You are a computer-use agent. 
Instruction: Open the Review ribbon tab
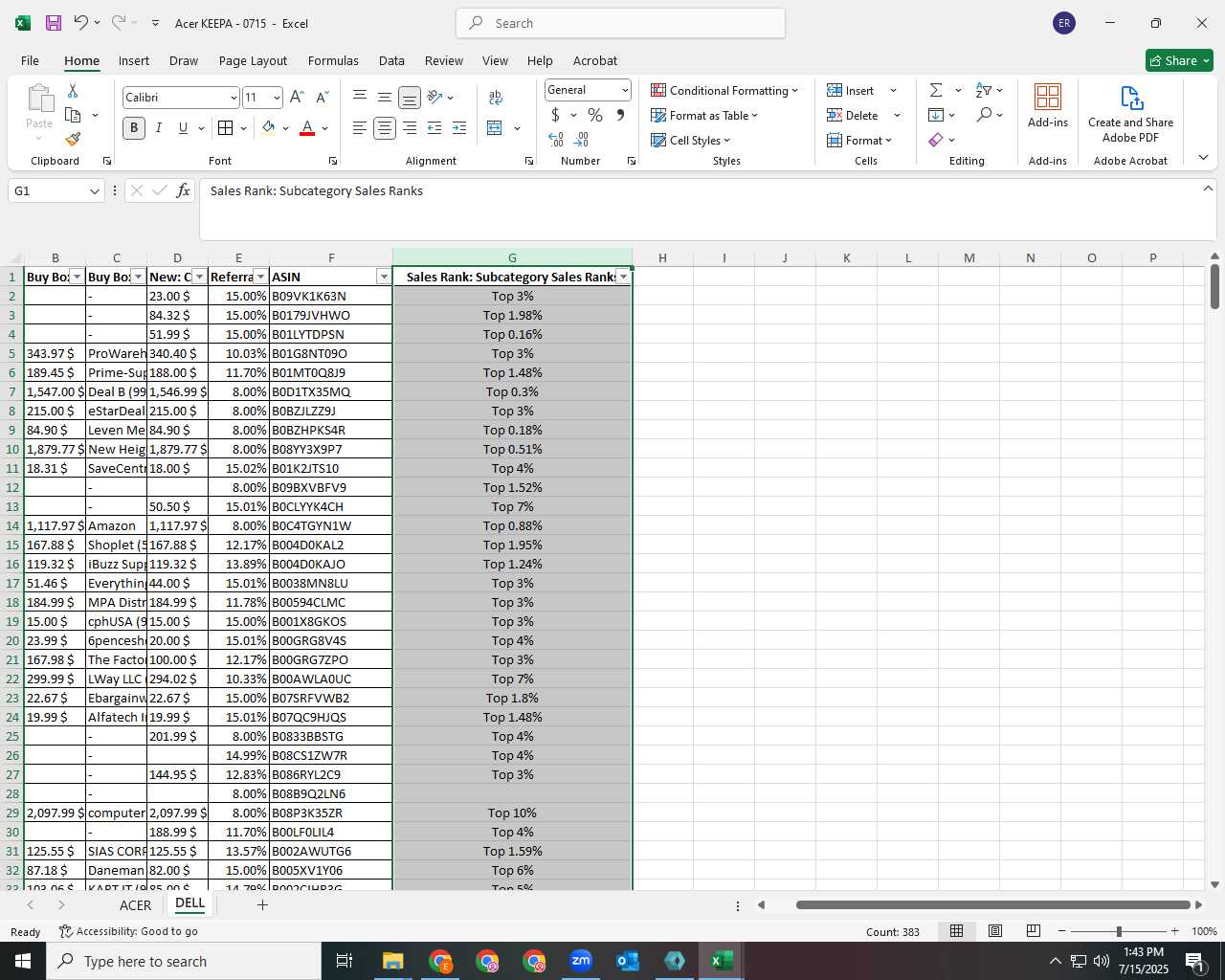pos(444,60)
